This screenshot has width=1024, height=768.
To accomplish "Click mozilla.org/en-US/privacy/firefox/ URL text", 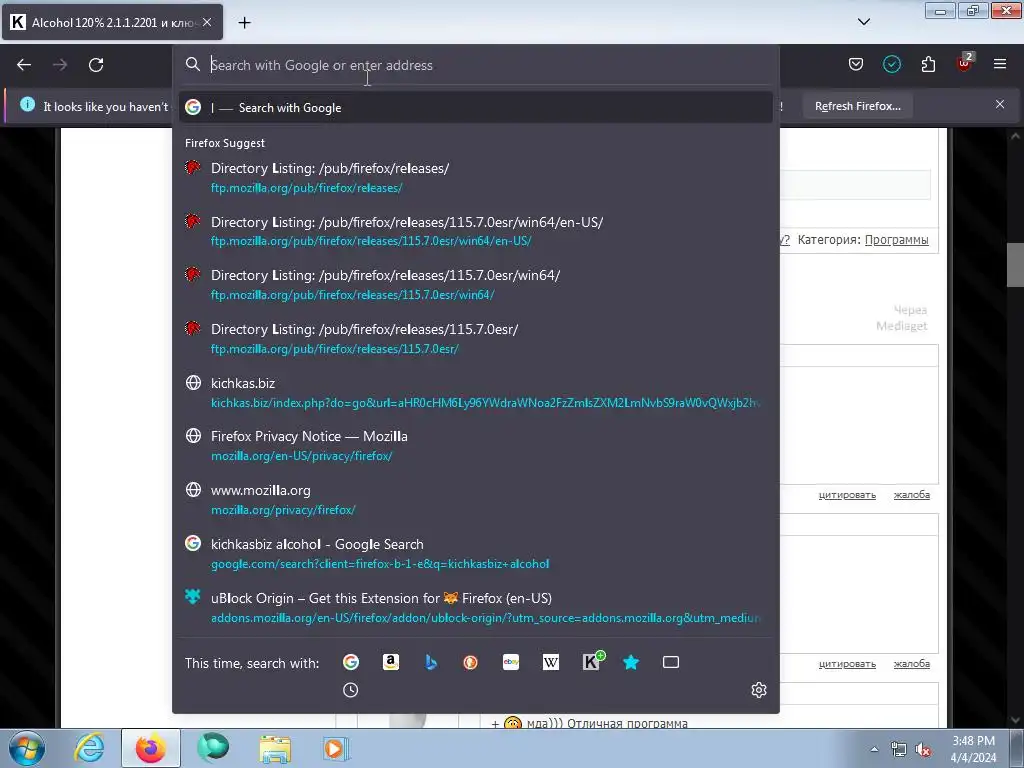I will click(301, 456).
